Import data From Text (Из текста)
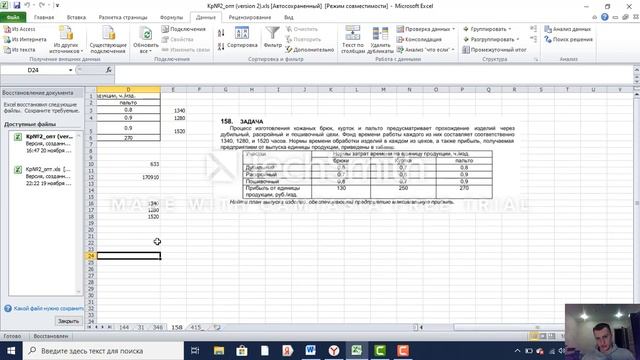 pos(20,50)
